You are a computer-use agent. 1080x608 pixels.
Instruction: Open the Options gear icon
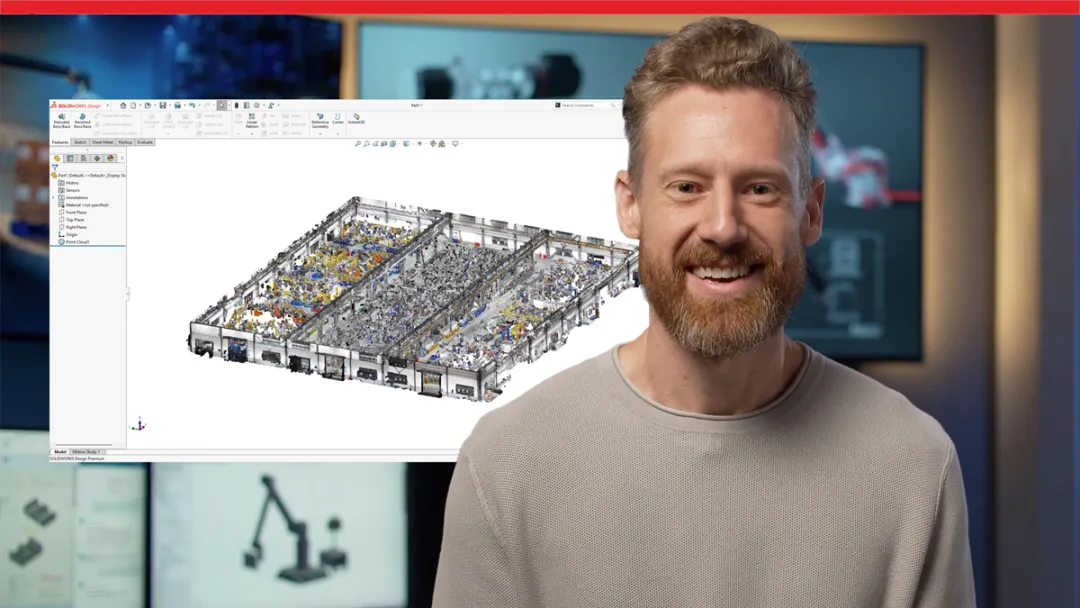(257, 105)
